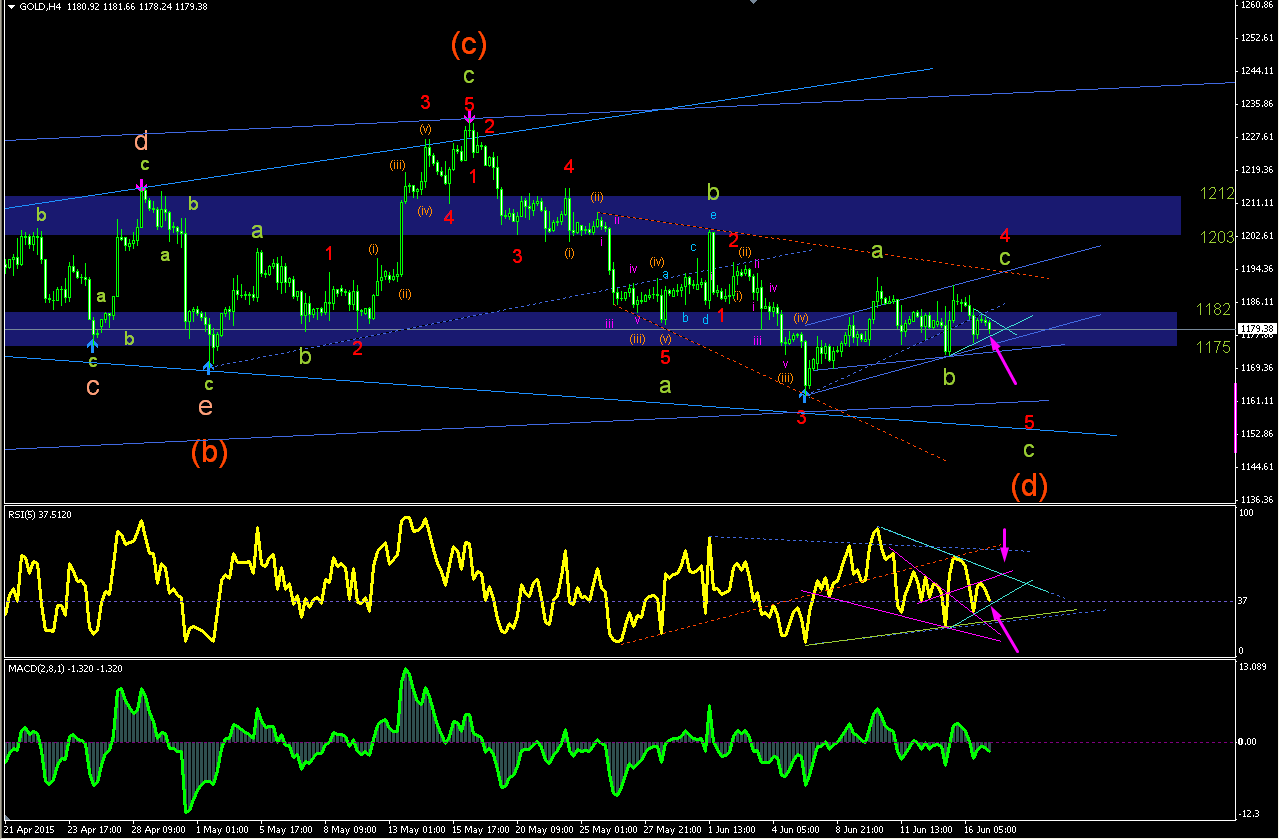The height and width of the screenshot is (840, 1279).
Task: Click price axis value 1169.36
Action: coord(1256,368)
